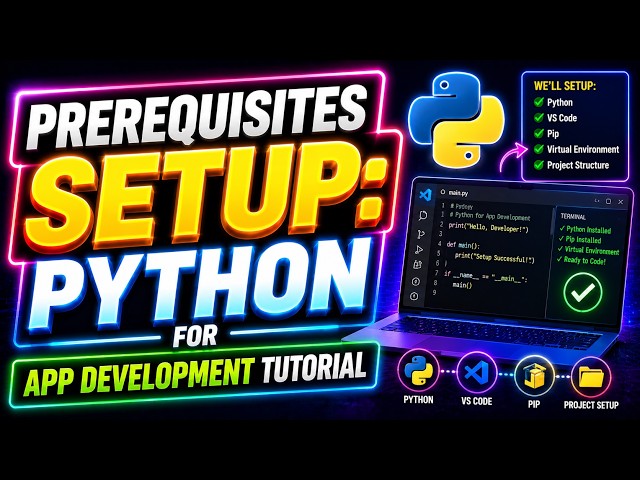Click the check before 'Pip Installed'
Screen dimensions: 640x480
tap(561, 239)
